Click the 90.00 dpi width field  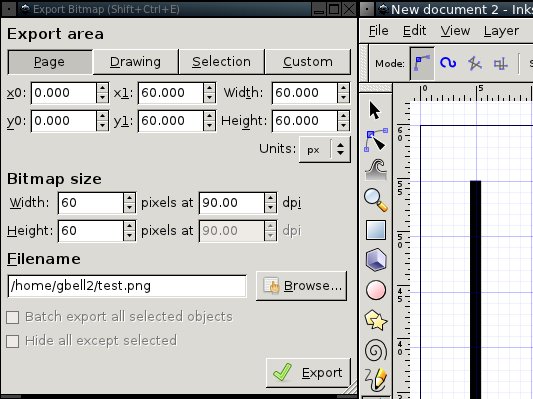(x=232, y=203)
